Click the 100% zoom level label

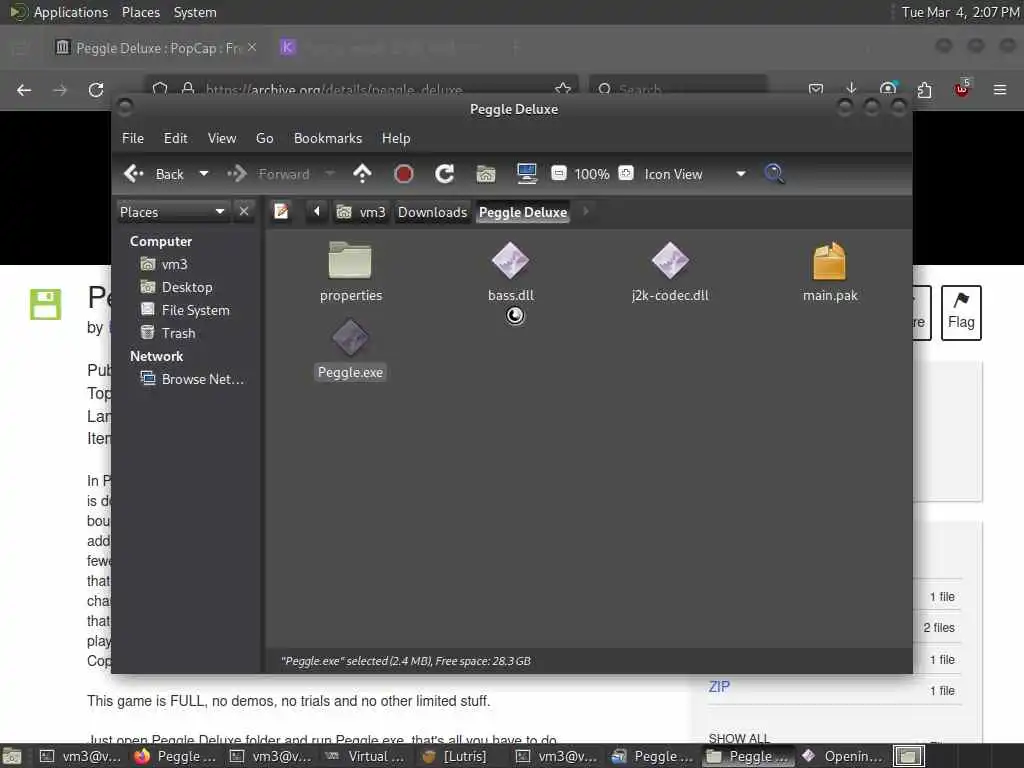coord(592,174)
